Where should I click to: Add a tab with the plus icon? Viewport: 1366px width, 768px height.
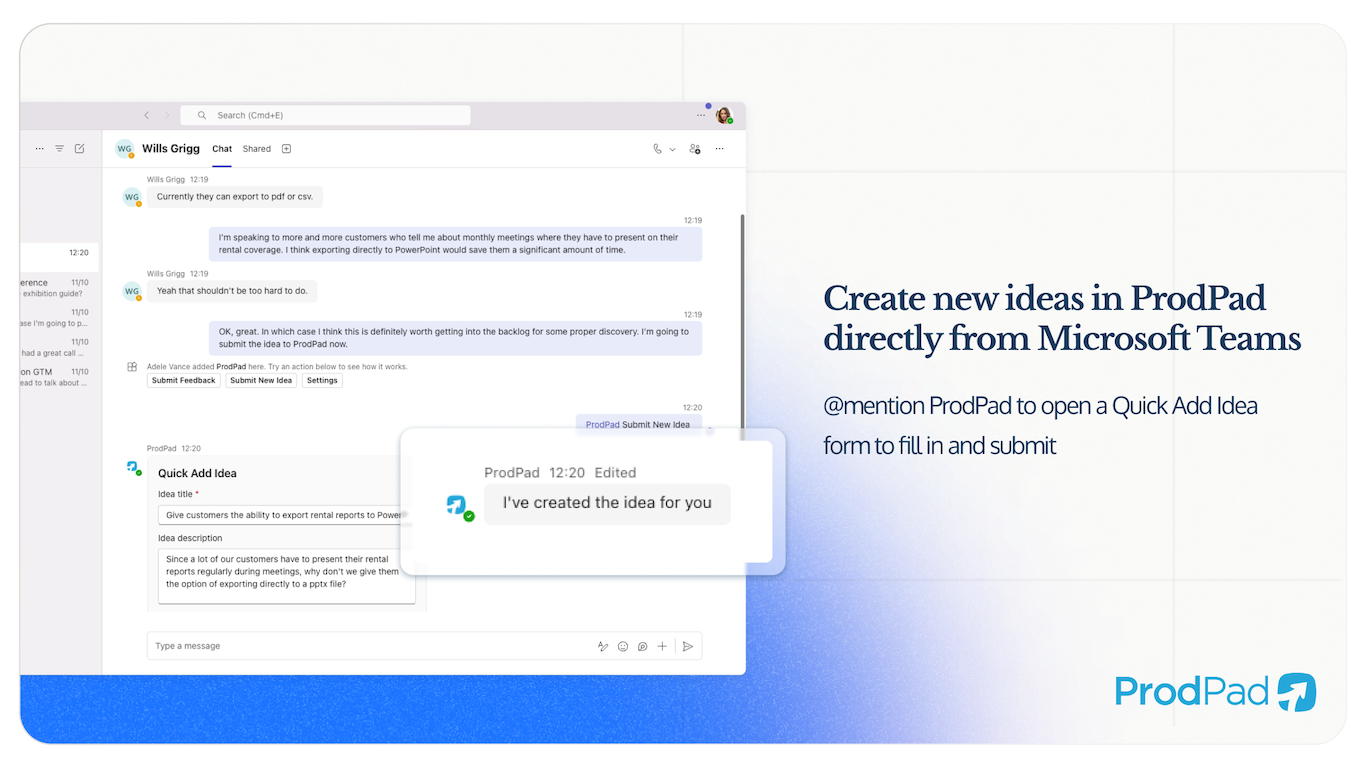(286, 149)
